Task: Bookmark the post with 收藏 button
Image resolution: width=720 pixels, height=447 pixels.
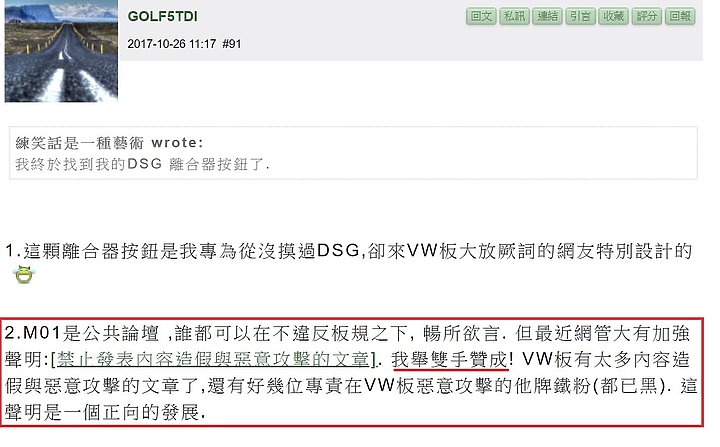Action: (x=613, y=17)
